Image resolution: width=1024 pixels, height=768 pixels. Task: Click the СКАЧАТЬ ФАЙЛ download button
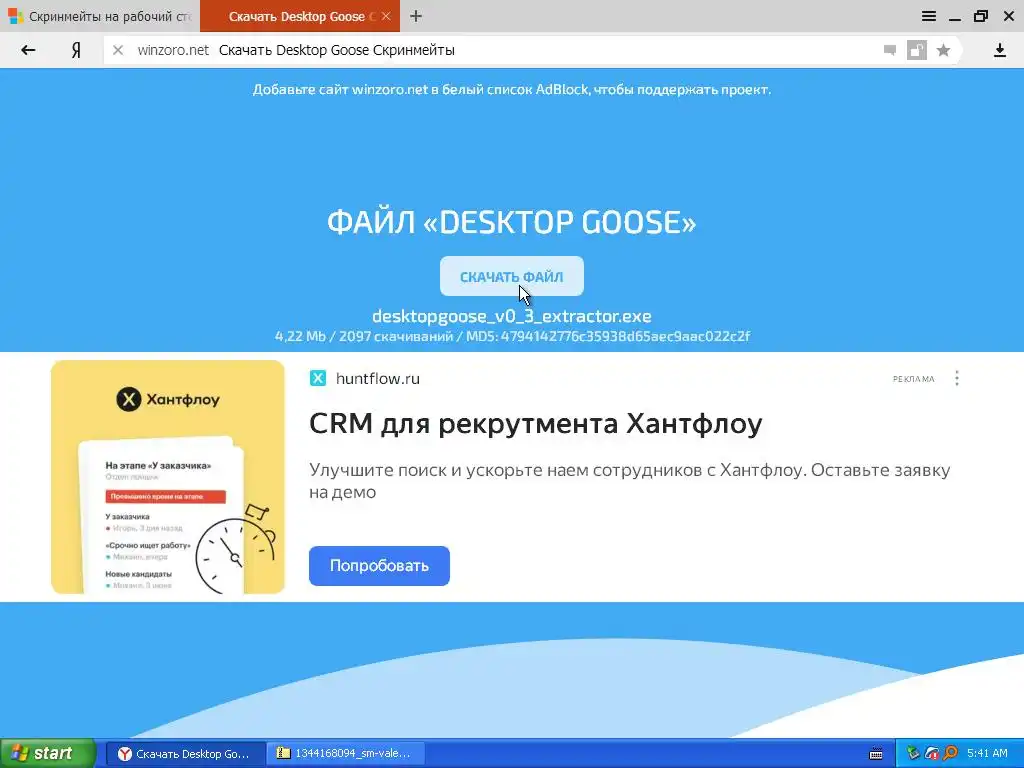pyautogui.click(x=511, y=276)
